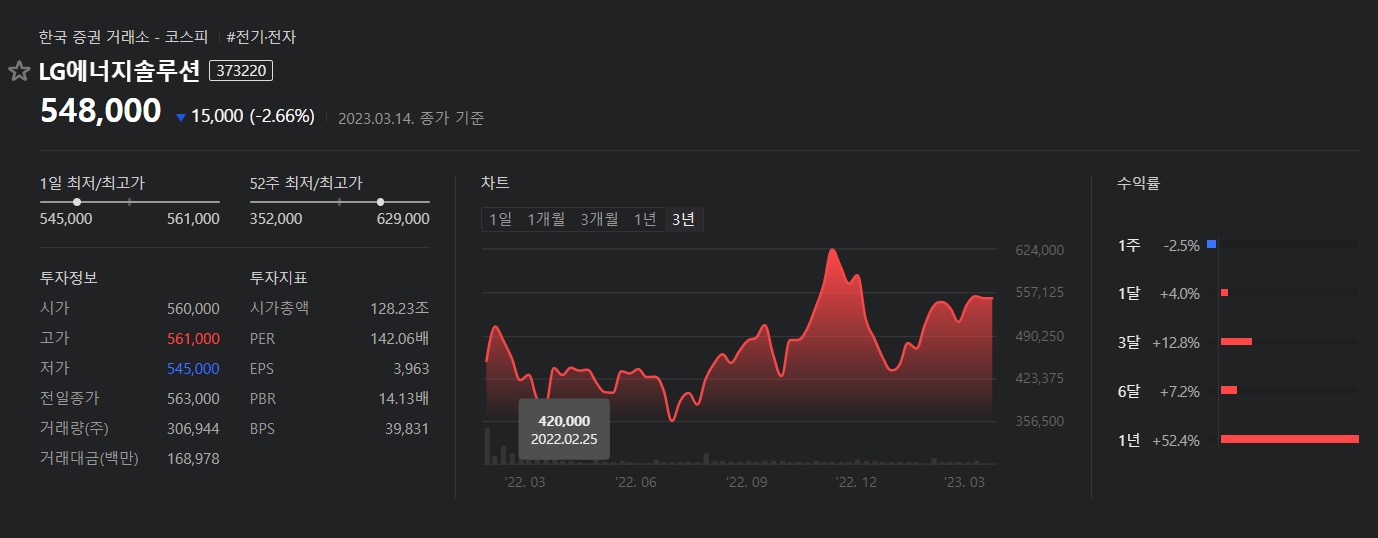Click the 1일 최저/최고가 range slider dot

click(x=77, y=202)
